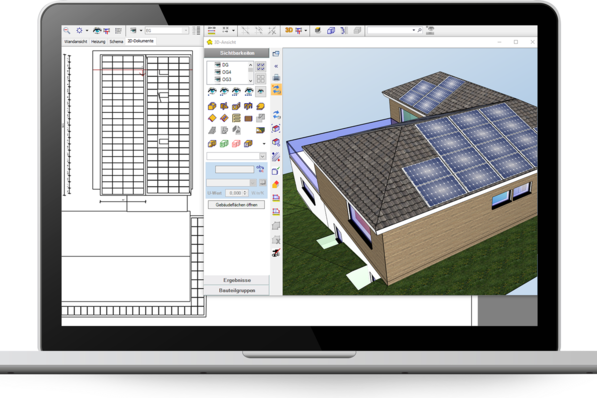
Task: Check all floors with the checkmarks button
Action: [260, 67]
